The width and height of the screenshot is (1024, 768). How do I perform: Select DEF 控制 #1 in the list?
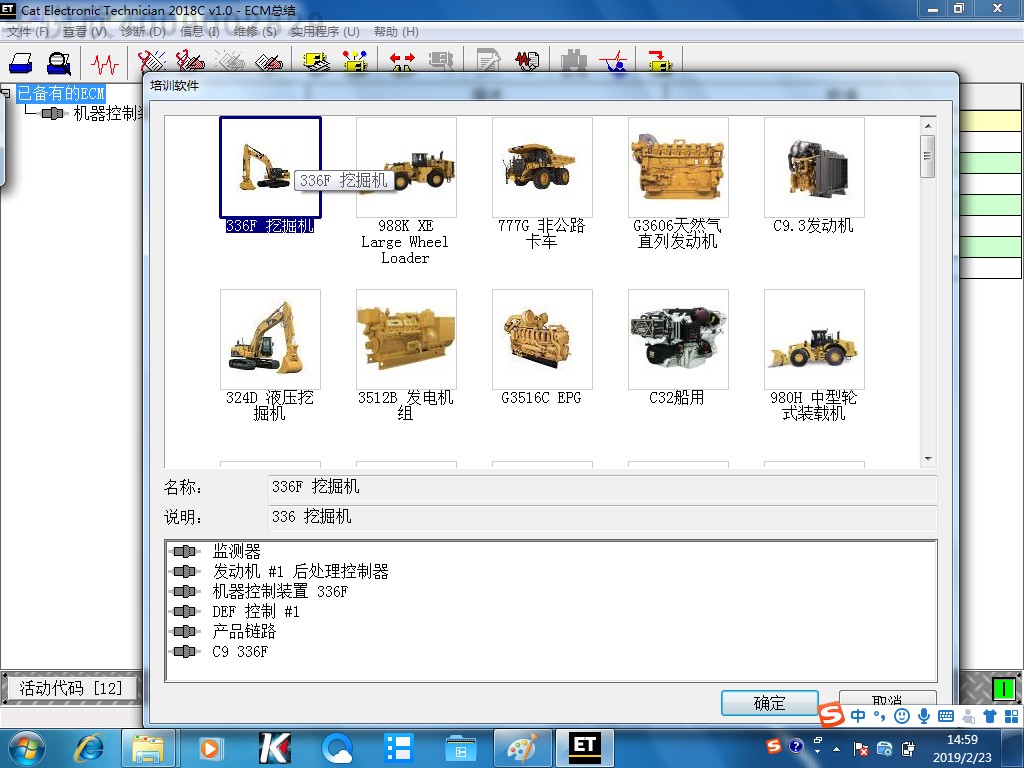[255, 611]
